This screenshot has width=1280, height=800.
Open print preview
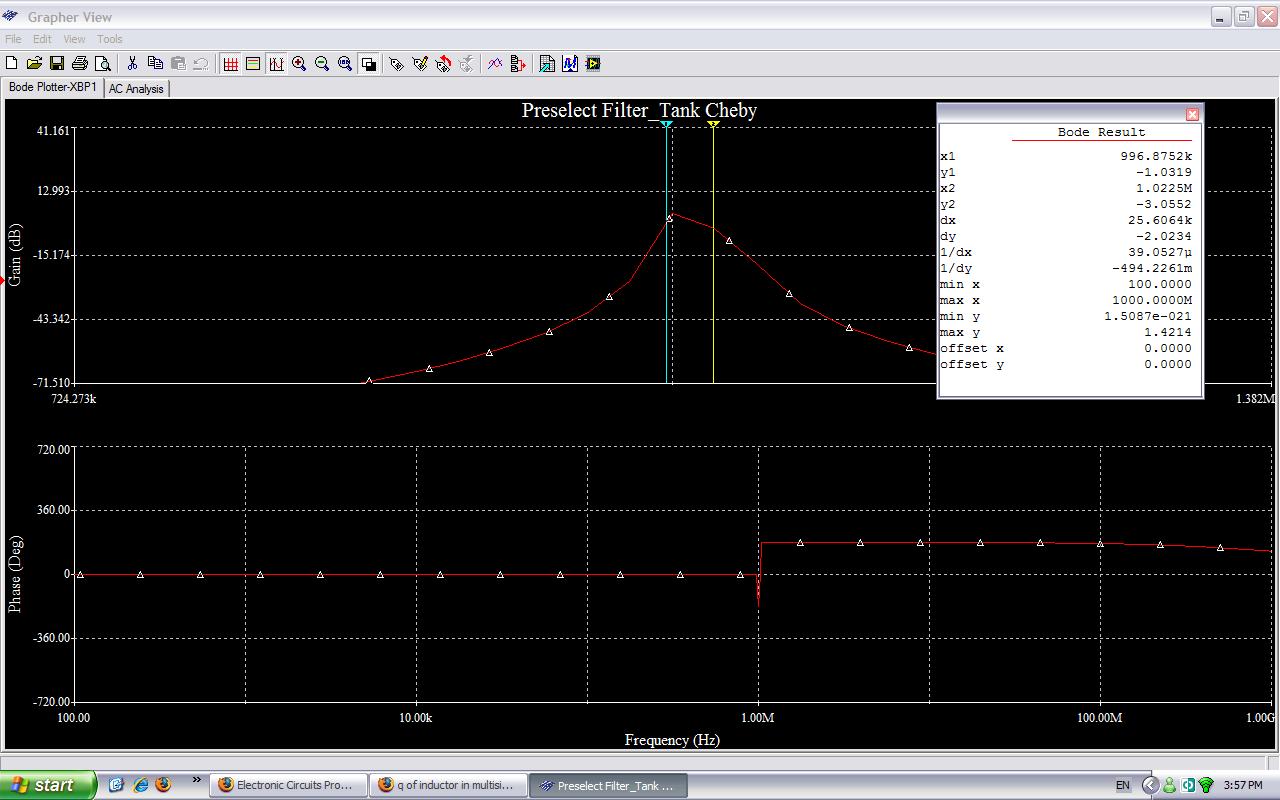coord(102,64)
